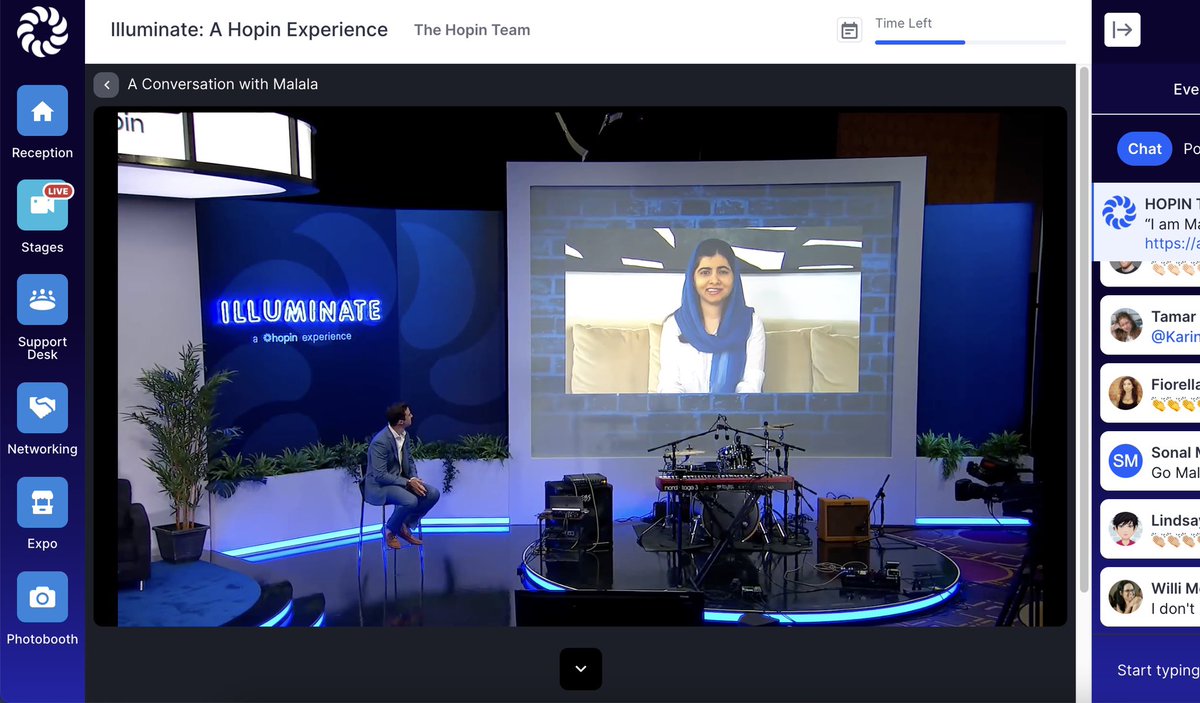
Task: Click the Start typing message field
Action: (x=1160, y=670)
